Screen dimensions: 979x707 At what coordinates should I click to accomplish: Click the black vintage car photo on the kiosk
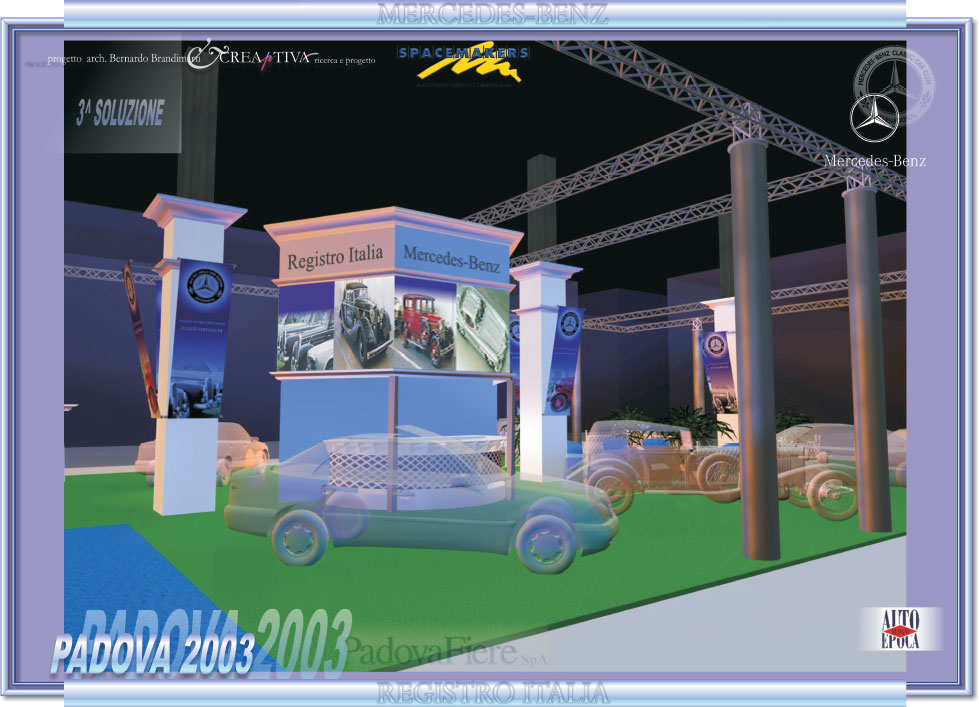364,324
